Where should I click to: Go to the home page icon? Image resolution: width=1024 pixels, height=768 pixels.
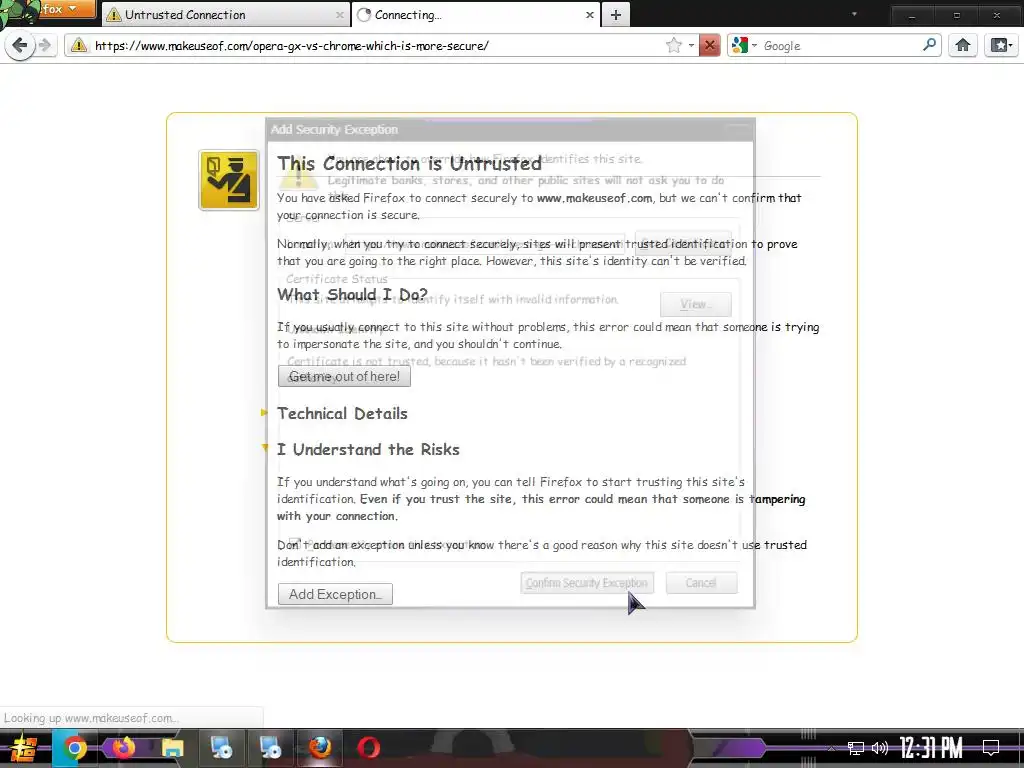tap(963, 45)
